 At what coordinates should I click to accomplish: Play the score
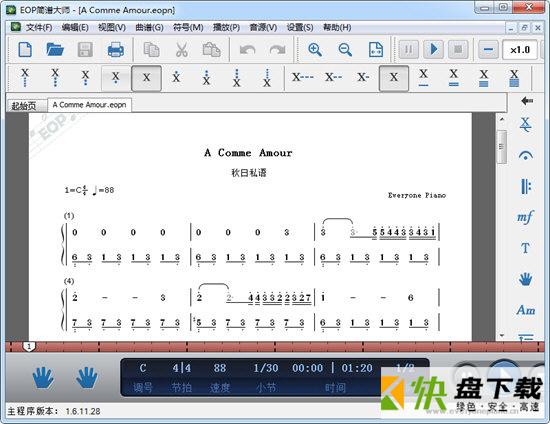pyautogui.click(x=433, y=49)
